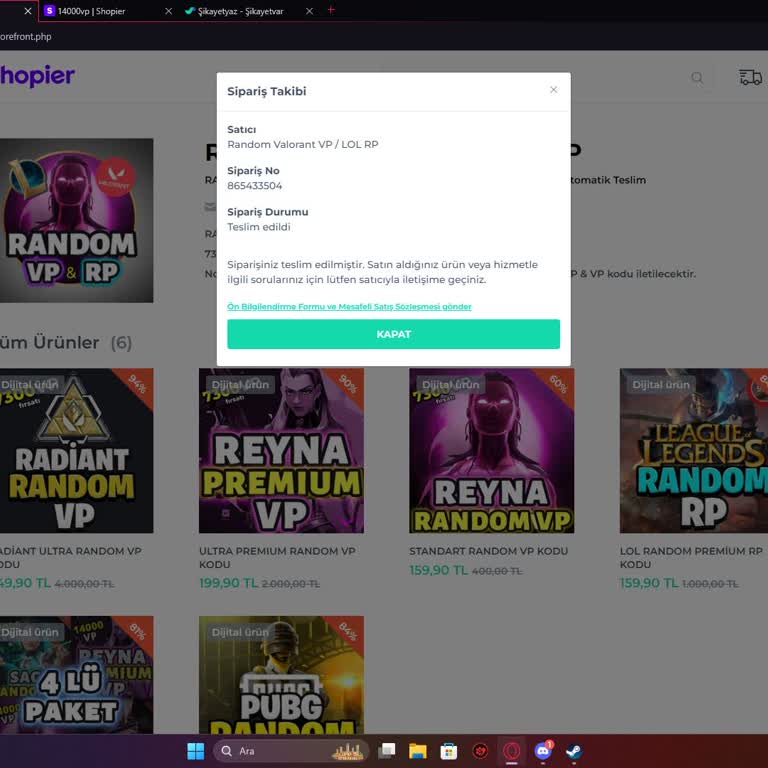The image size is (768, 768).
Task: Click the 94% discount ribbon on Radiant product
Action: (x=137, y=384)
